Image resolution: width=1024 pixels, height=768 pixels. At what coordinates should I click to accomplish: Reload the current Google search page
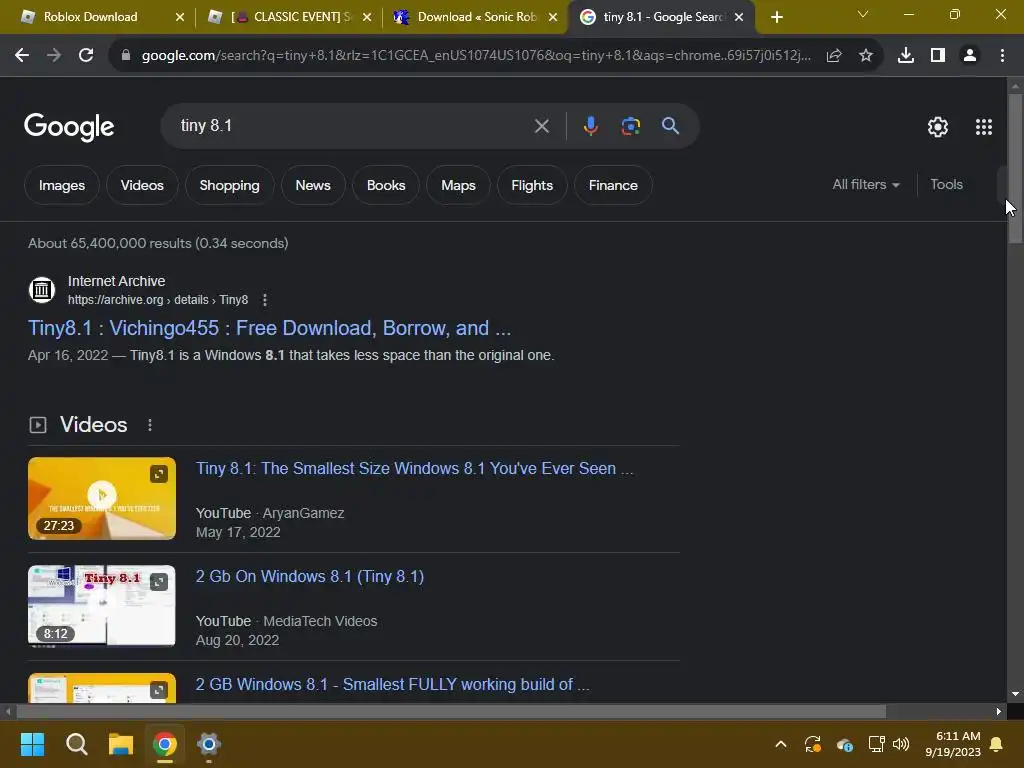coord(86,56)
